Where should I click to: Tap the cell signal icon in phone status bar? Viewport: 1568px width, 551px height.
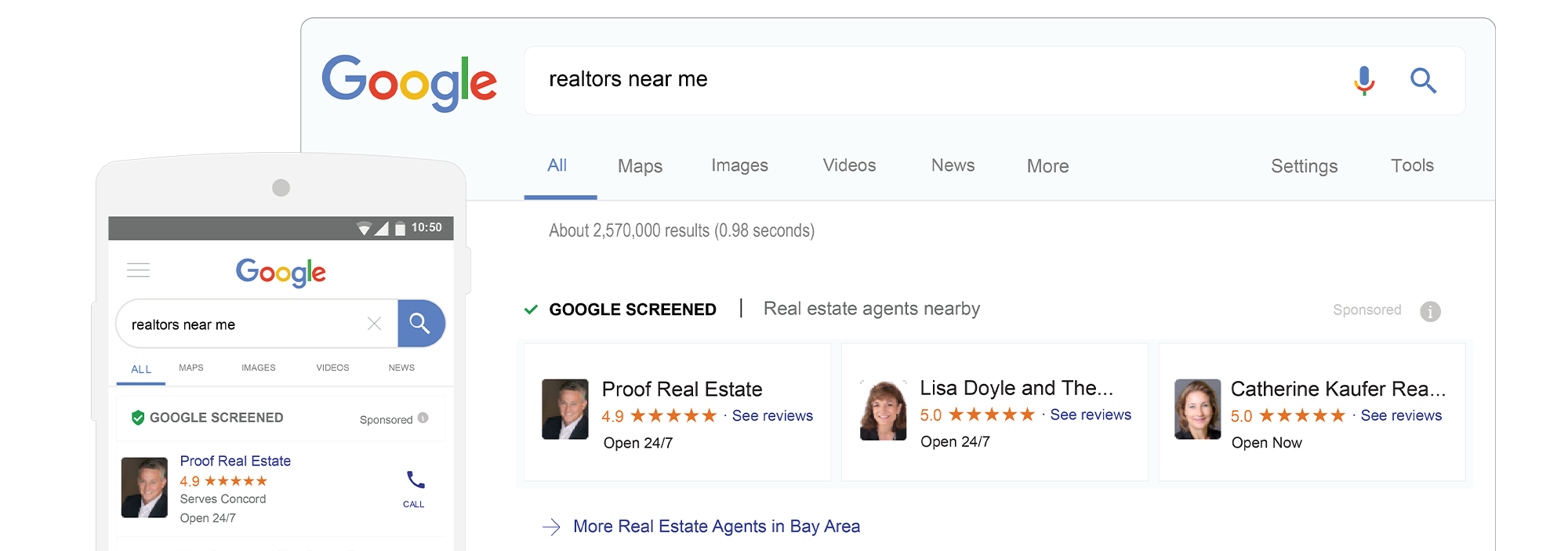(382, 228)
